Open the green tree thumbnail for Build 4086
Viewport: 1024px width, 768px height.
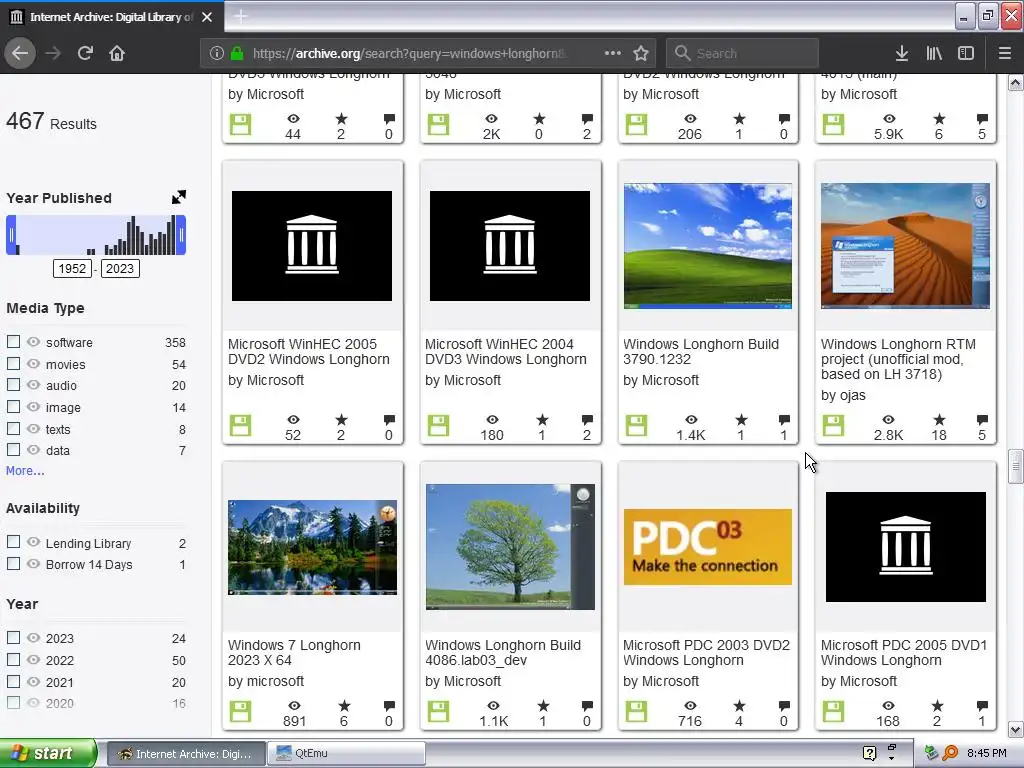510,547
